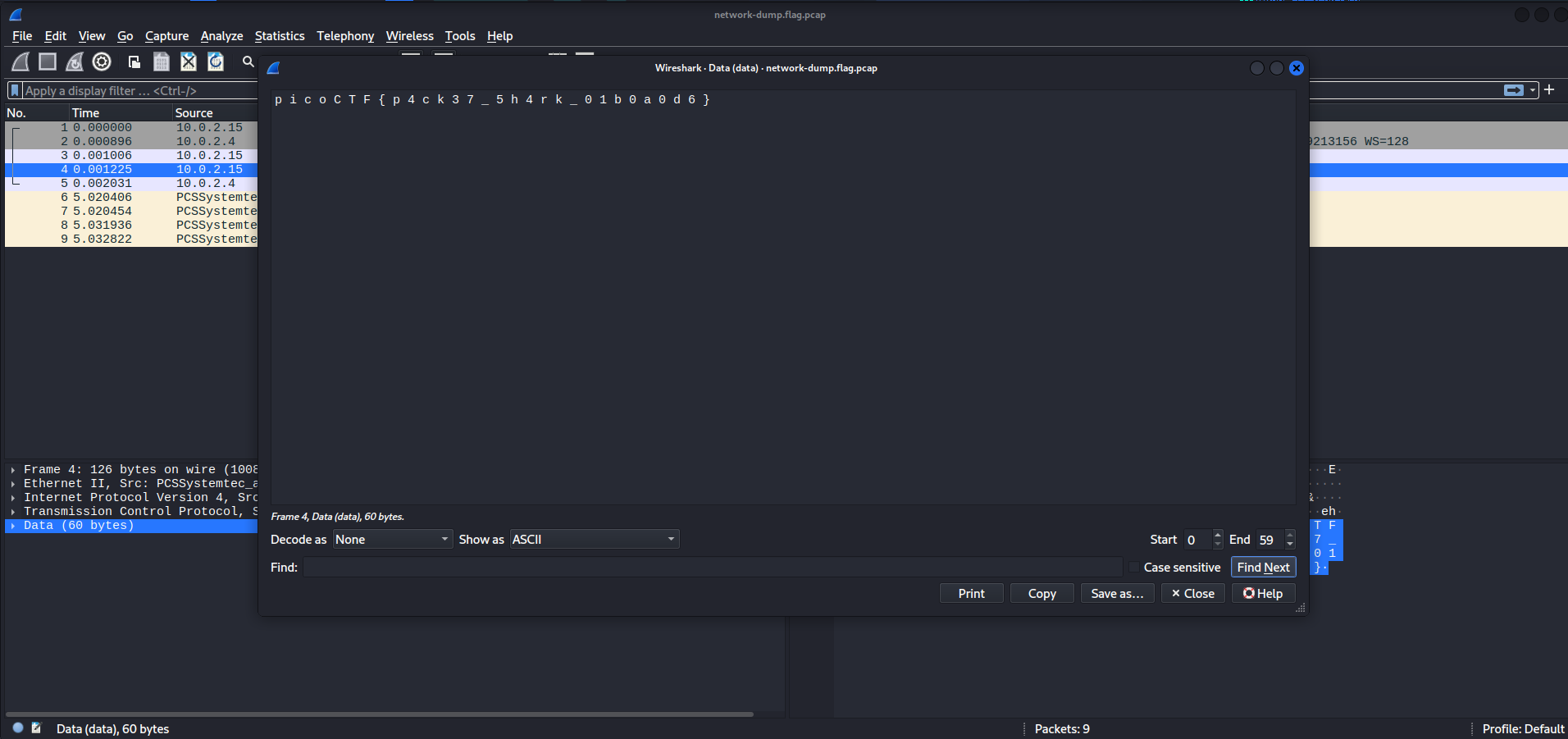Apply display filter with arrow button
This screenshot has height=739, width=1568.
click(1514, 90)
